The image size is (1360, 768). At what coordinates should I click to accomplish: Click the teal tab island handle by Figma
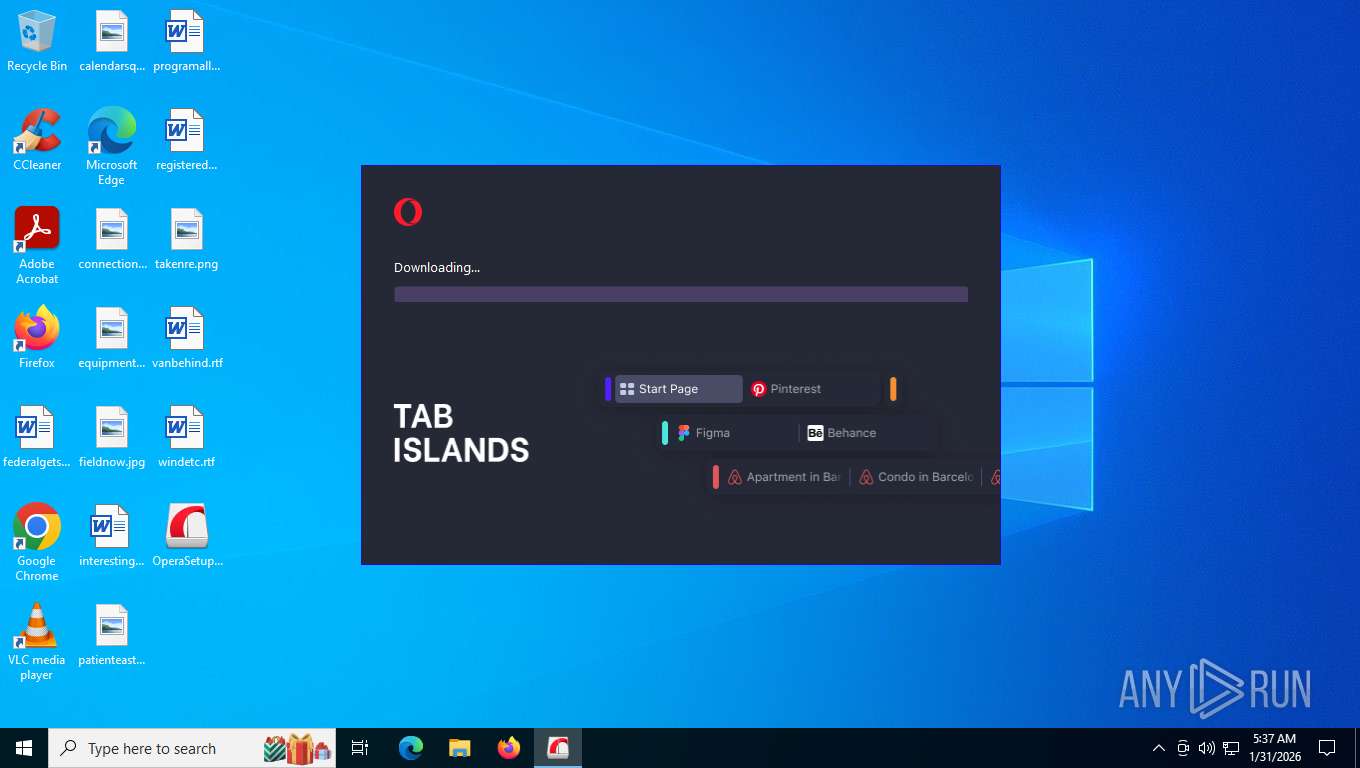tap(665, 433)
